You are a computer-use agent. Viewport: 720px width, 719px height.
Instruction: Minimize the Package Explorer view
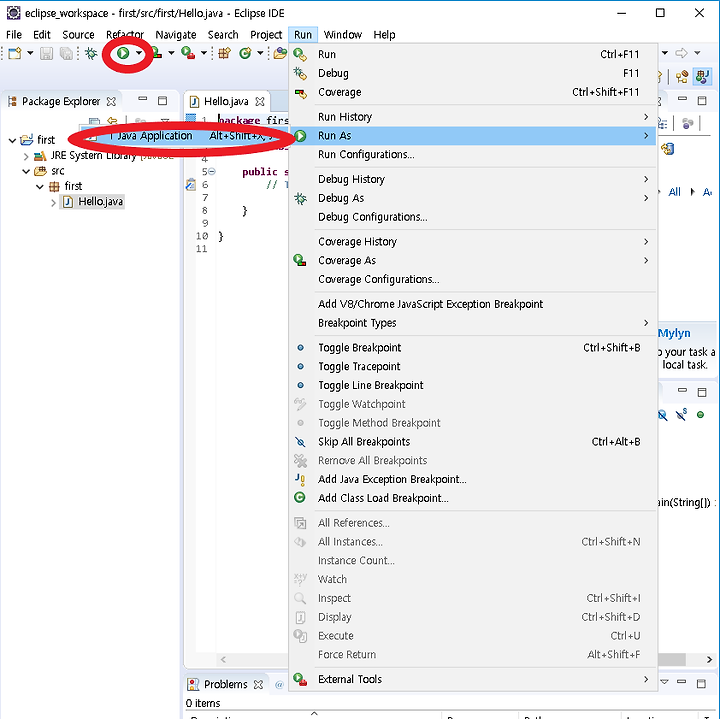coord(143,99)
